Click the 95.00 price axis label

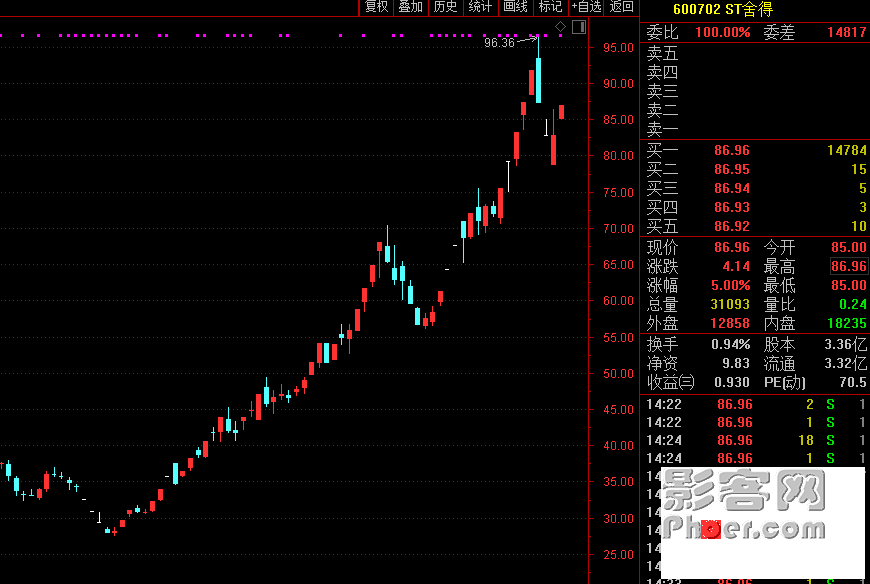619,48
